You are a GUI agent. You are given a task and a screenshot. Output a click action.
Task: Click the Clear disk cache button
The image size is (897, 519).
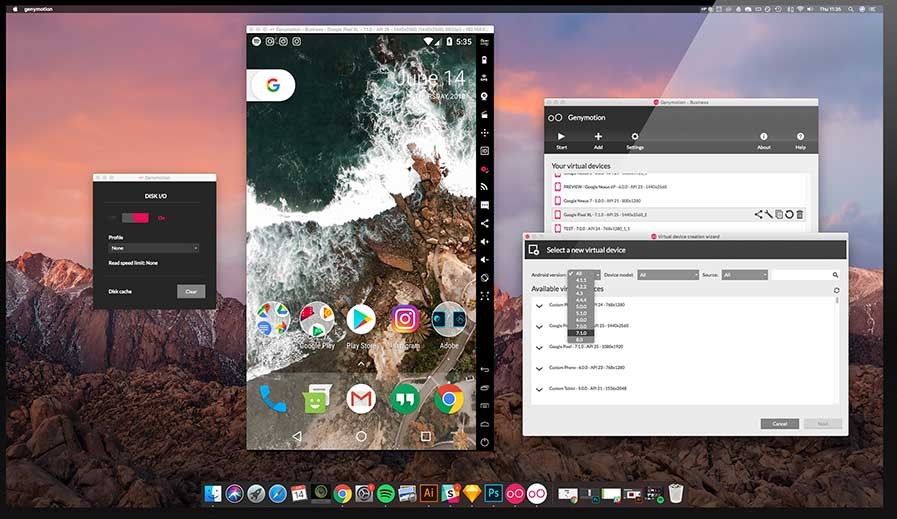click(x=191, y=292)
